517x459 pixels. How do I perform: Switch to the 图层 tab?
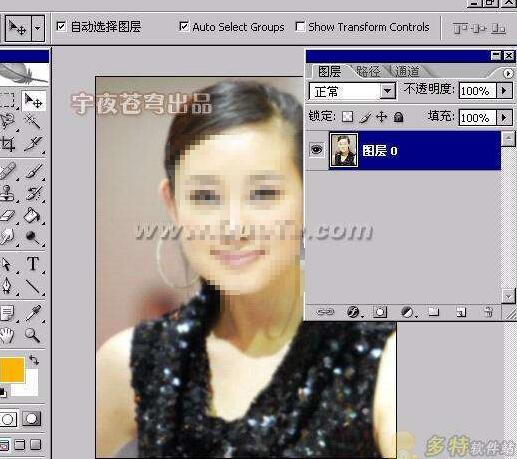(329, 72)
